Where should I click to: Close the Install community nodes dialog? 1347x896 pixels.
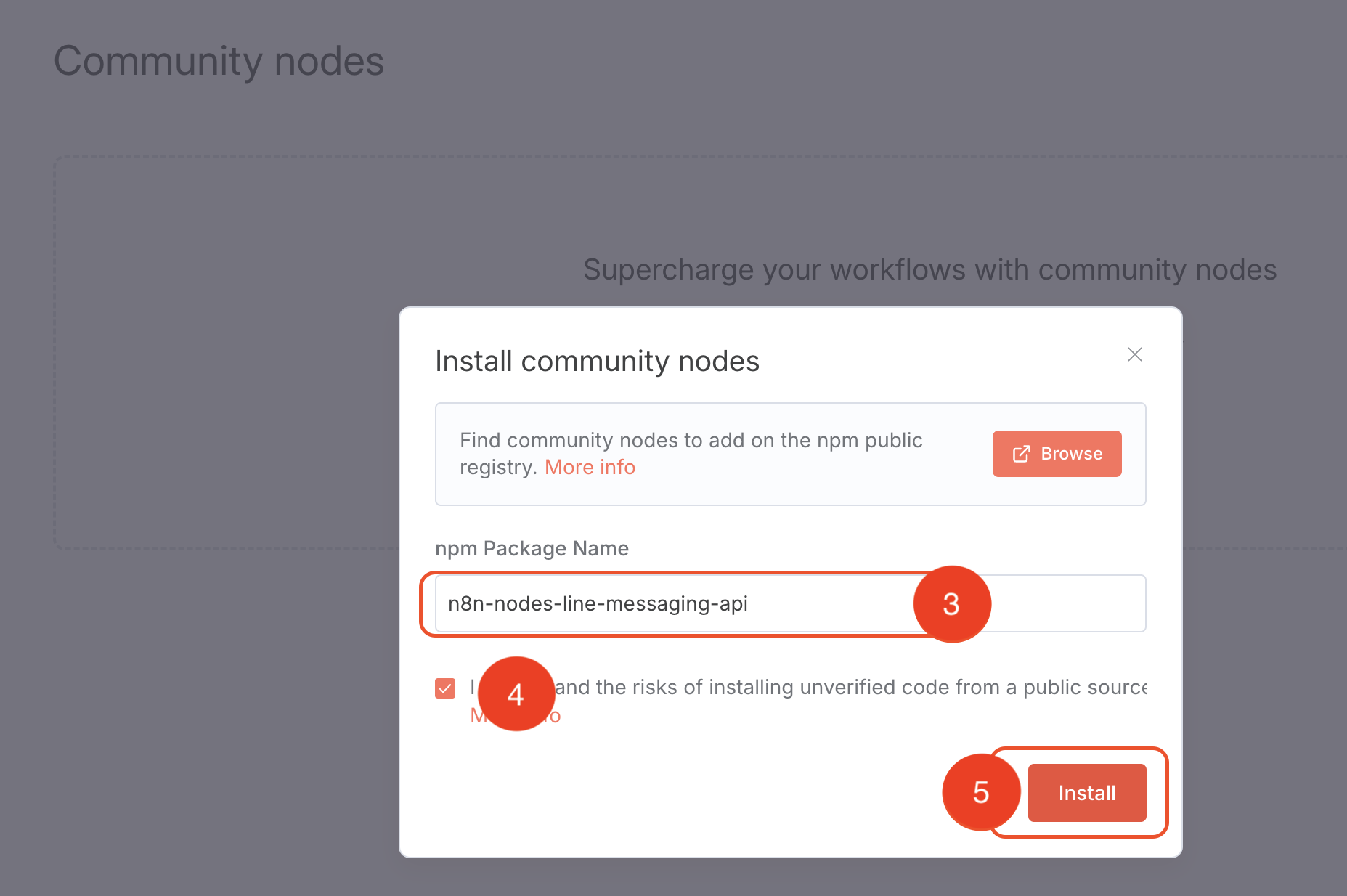pos(1134,354)
